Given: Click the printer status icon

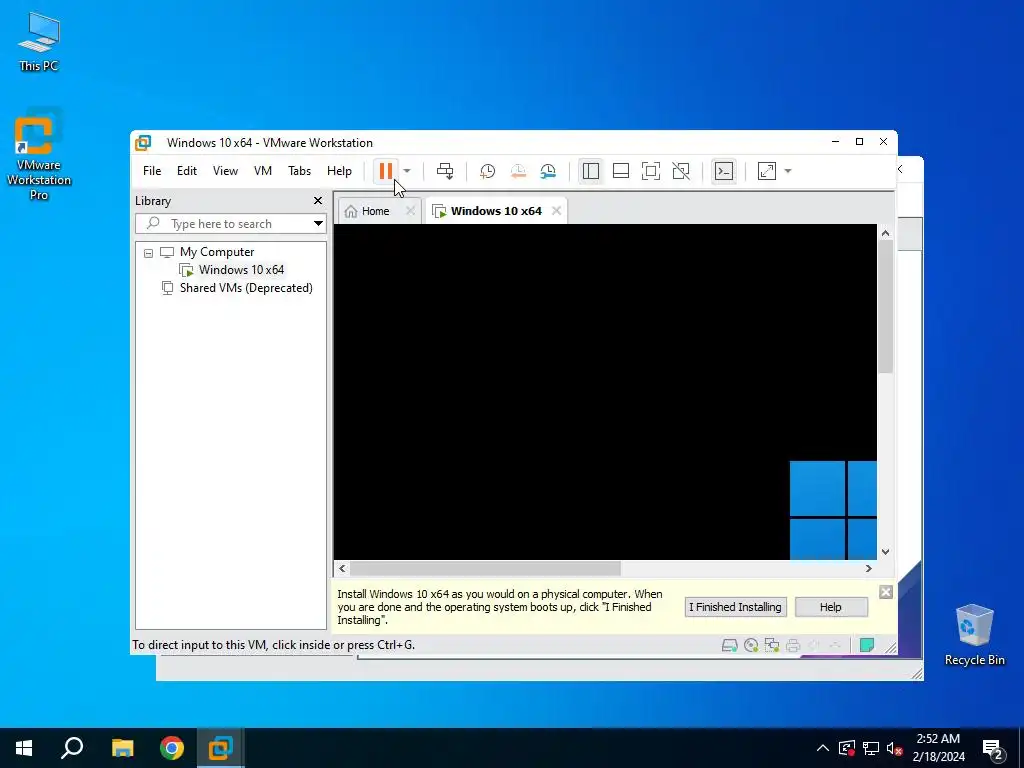Looking at the screenshot, I should 793,646.
